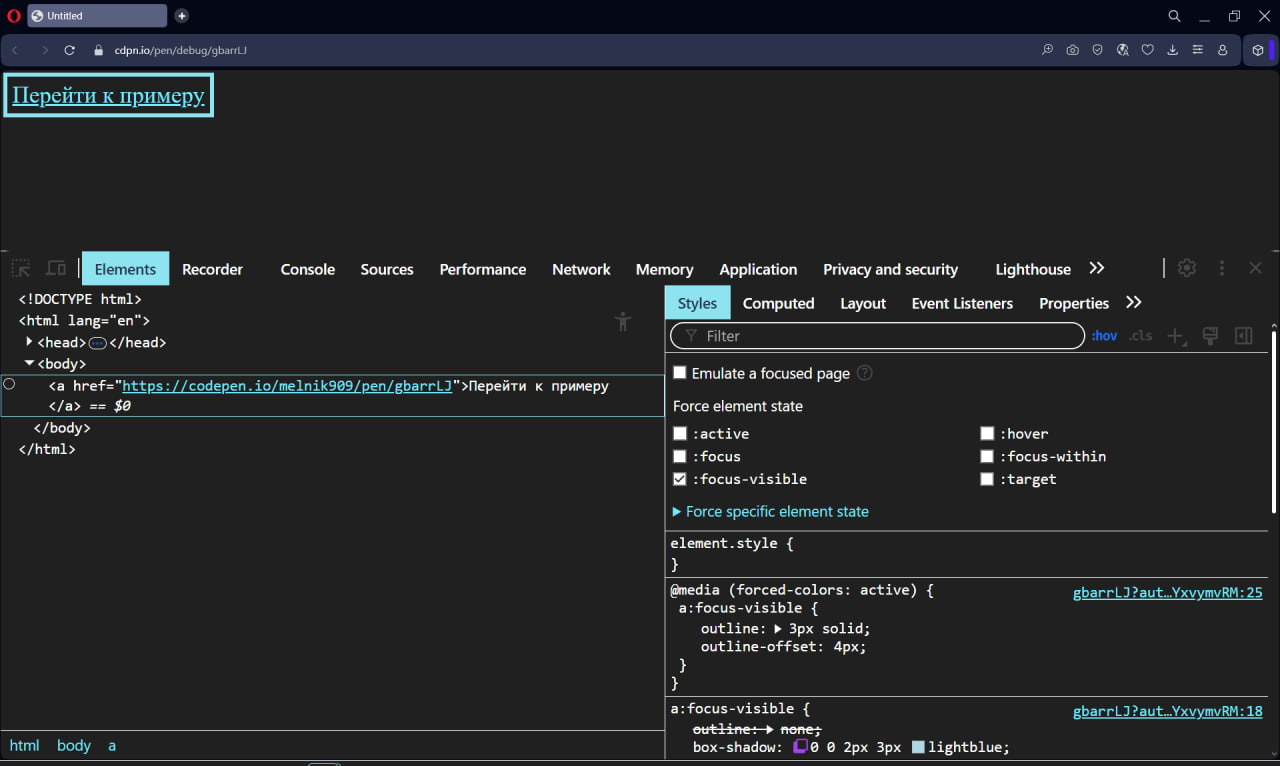Toggle the computed styles sidebar icon
Screen dimensions: 1280x766
click(x=1244, y=336)
